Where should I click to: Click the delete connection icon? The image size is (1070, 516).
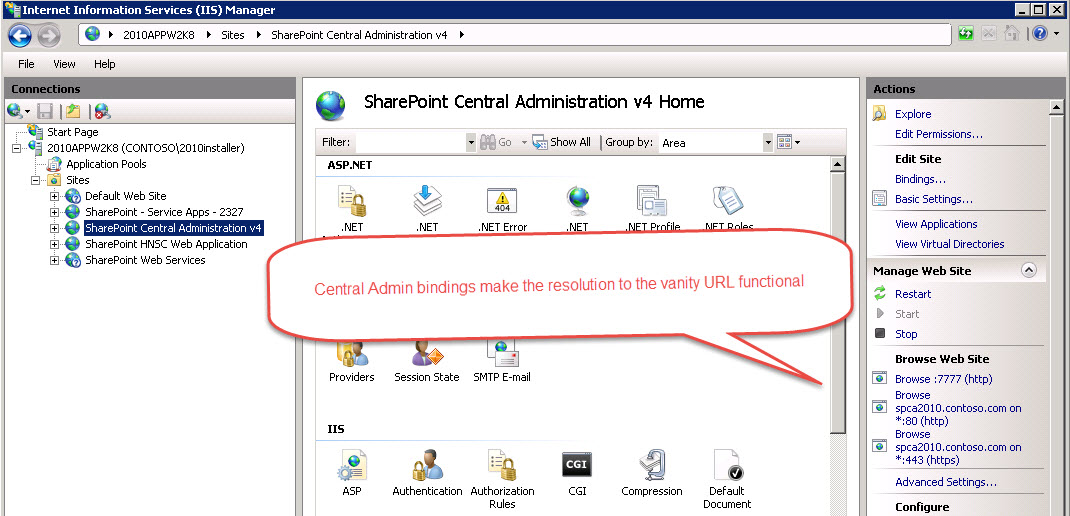(x=102, y=111)
